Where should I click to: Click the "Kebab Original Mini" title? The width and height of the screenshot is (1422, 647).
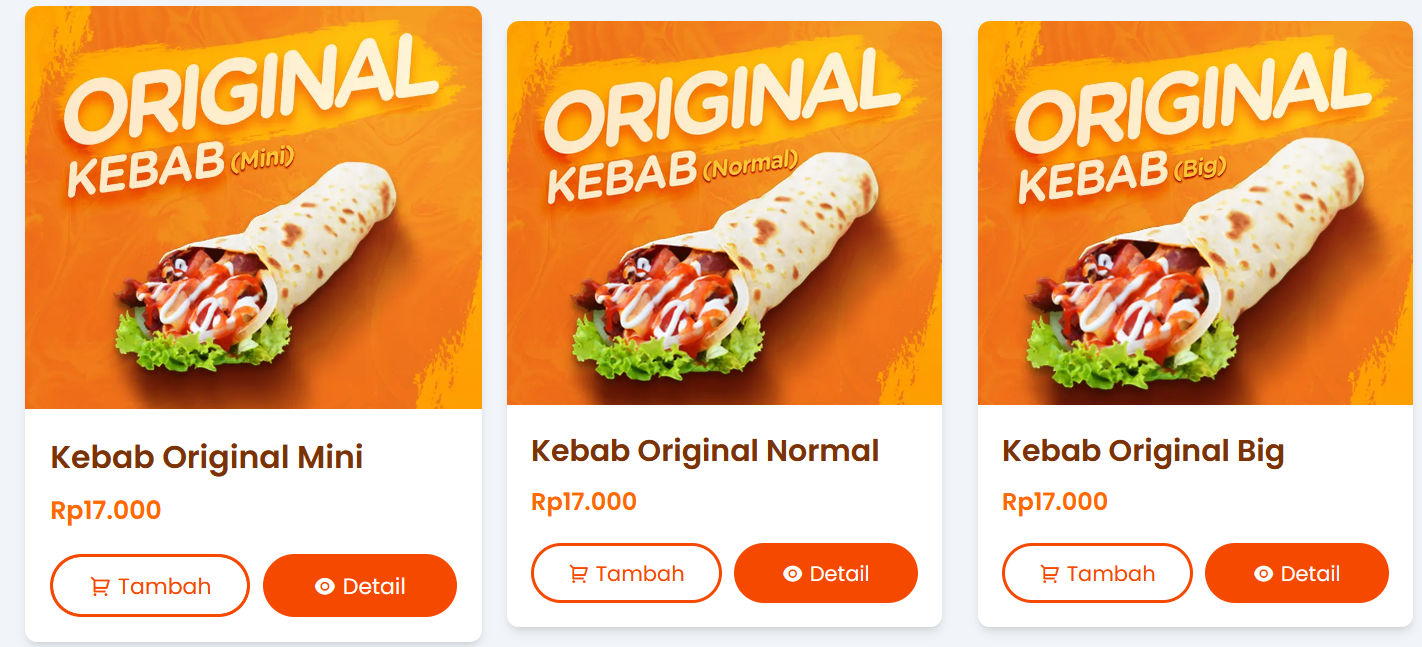[x=207, y=458]
